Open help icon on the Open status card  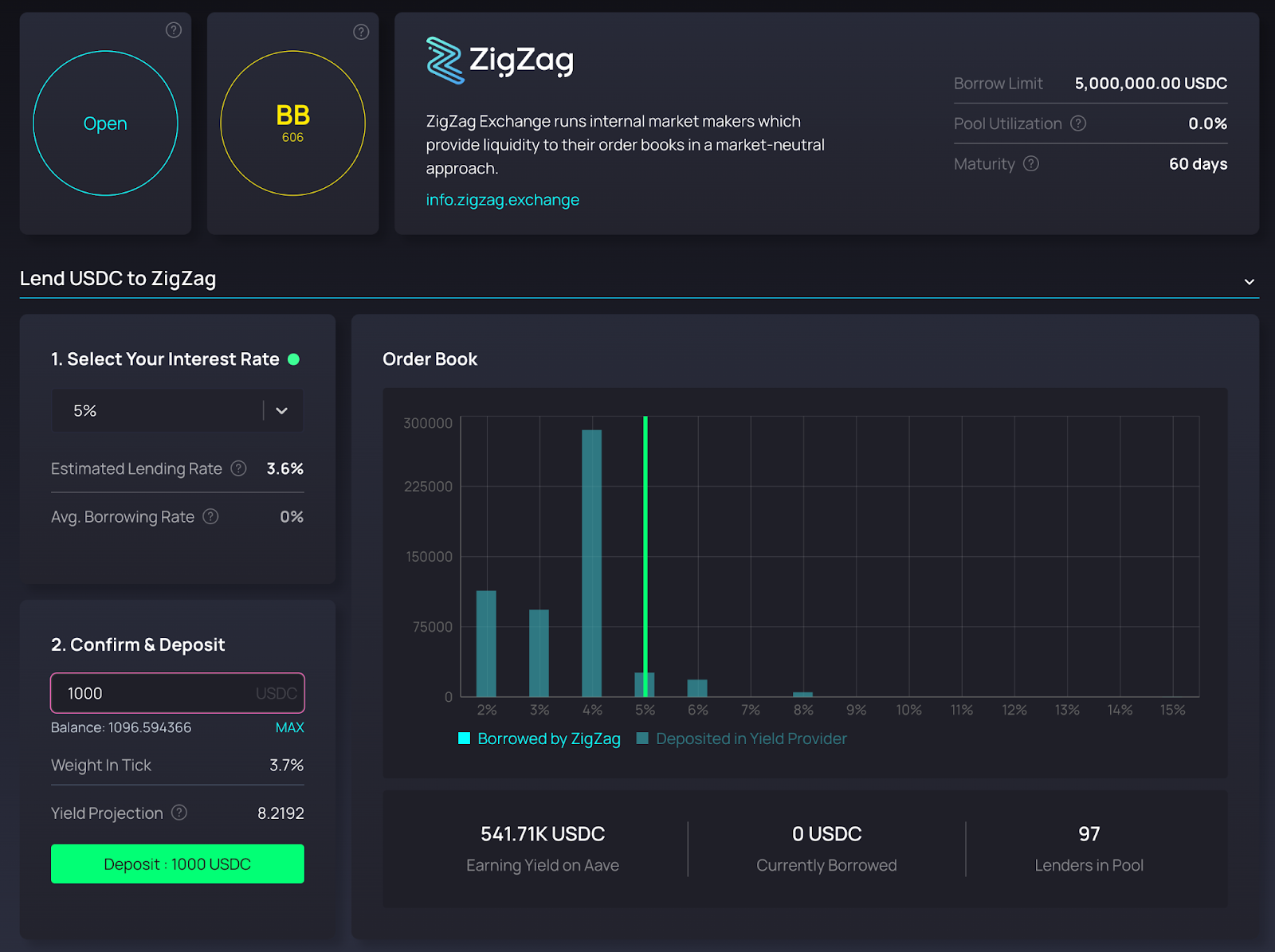pyautogui.click(x=173, y=30)
